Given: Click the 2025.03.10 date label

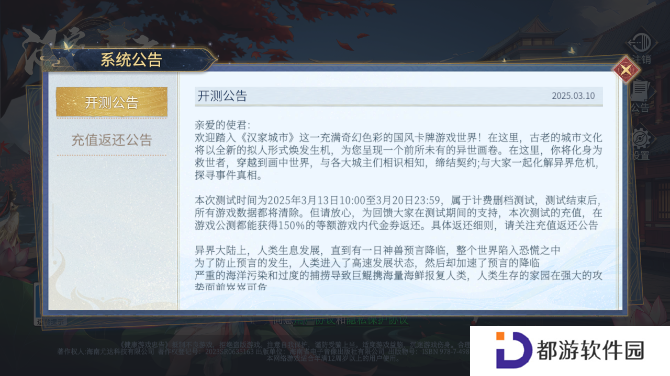Looking at the screenshot, I should [x=573, y=96].
